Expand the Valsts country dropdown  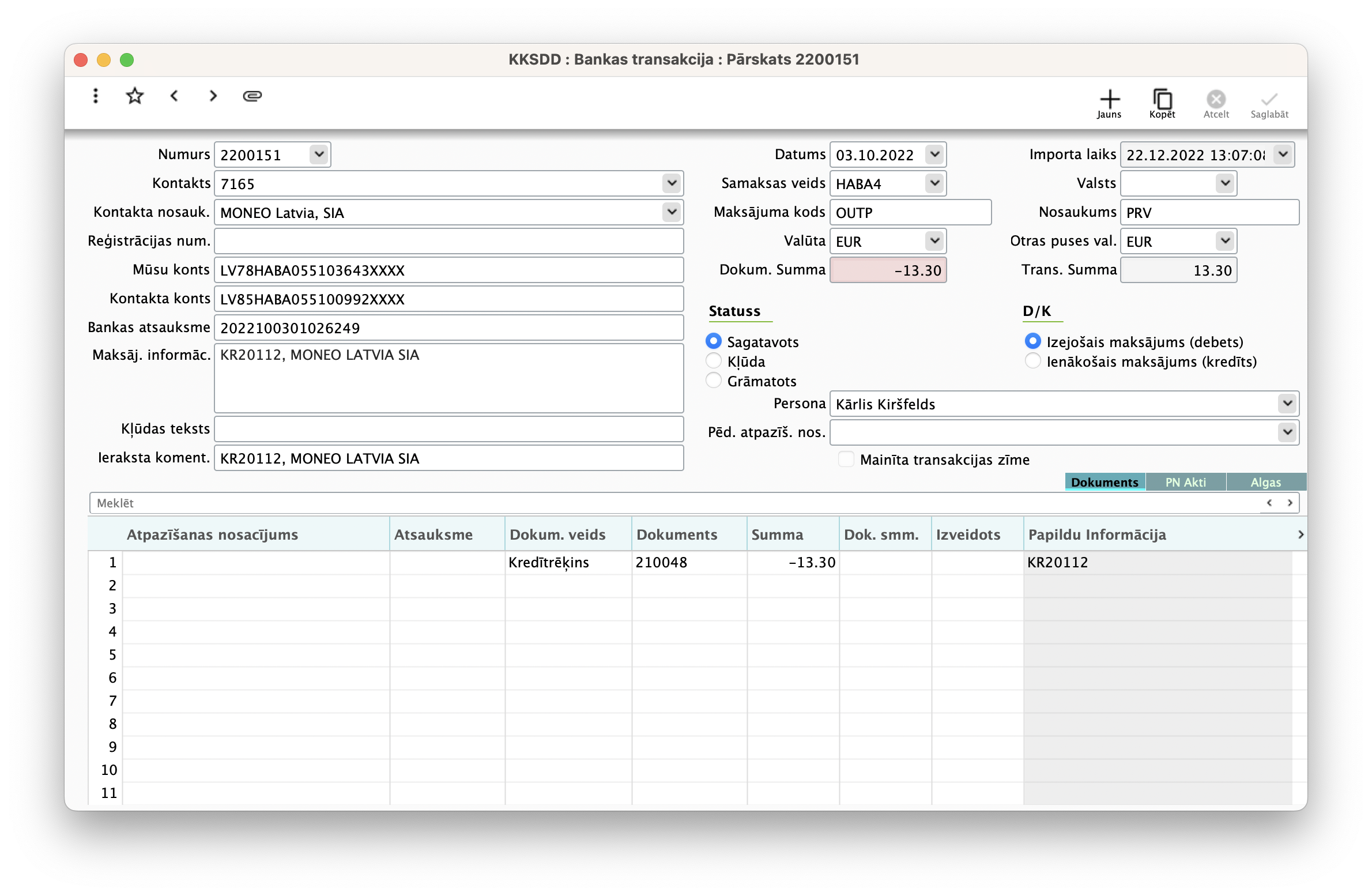coord(1225,183)
